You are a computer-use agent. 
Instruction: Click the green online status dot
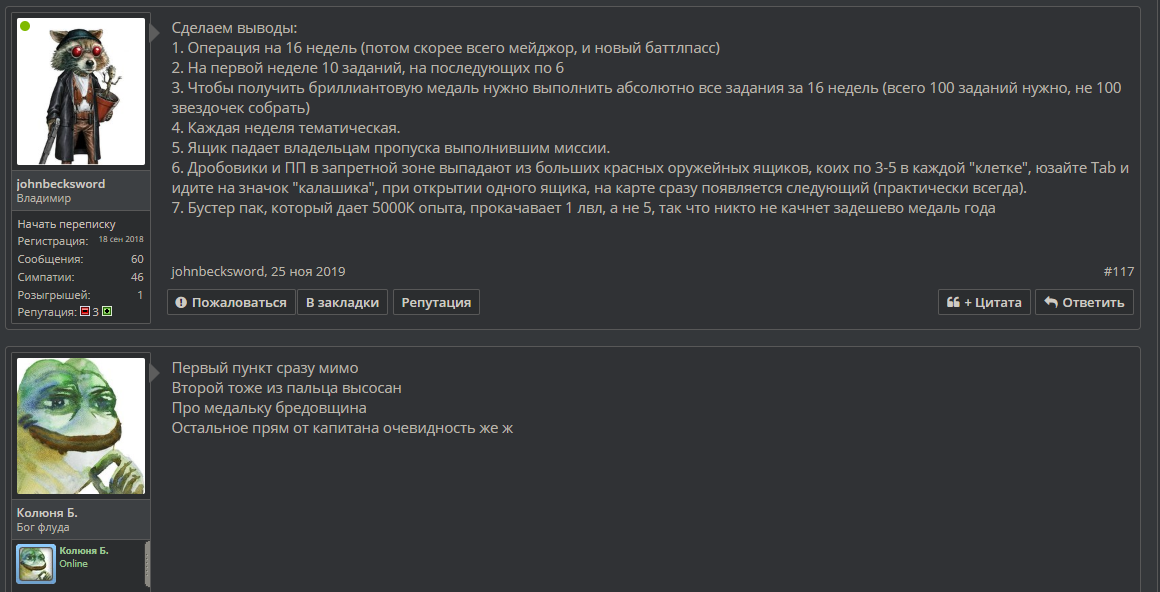[x=25, y=27]
